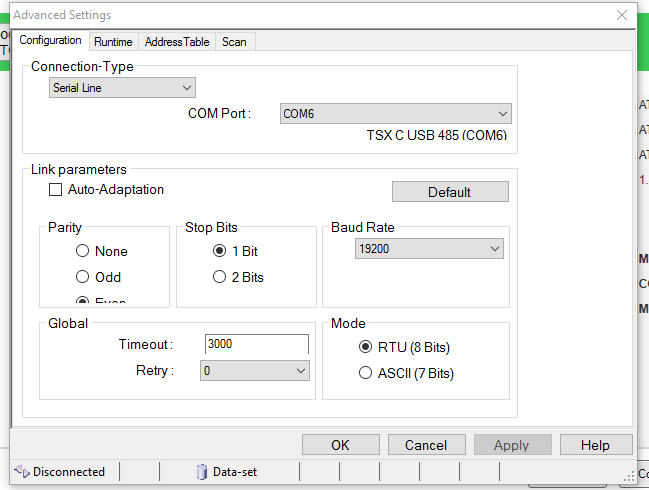Open the Scan tab
Viewport: 649px width, 490px height.
pos(234,42)
